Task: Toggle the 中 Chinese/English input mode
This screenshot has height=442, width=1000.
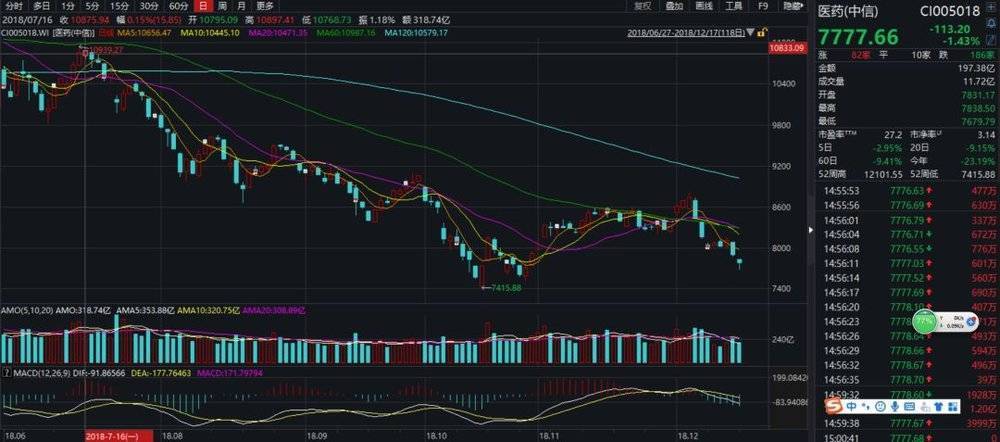Action: (848, 409)
